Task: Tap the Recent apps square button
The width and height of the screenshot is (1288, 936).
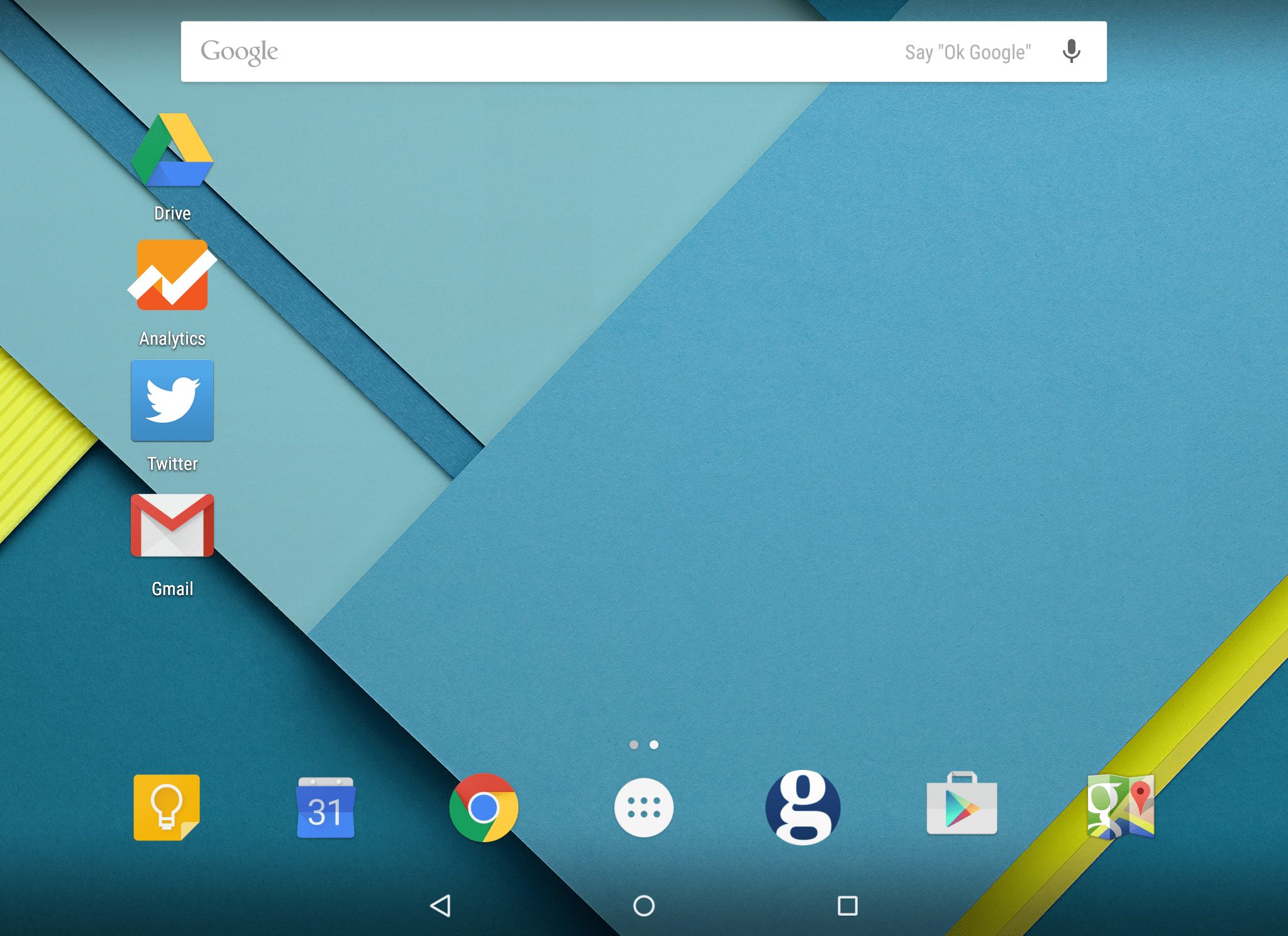Action: (847, 906)
